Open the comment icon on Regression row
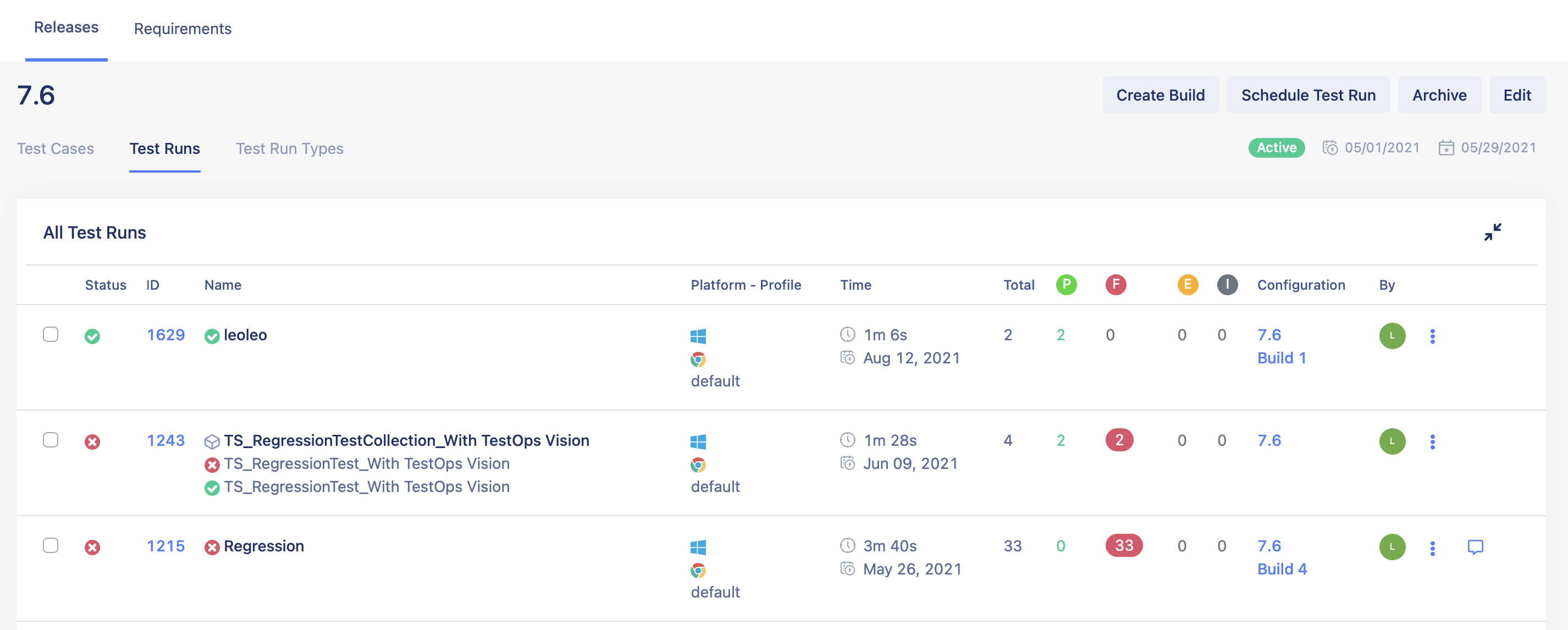Image resolution: width=1568 pixels, height=630 pixels. coord(1477,546)
